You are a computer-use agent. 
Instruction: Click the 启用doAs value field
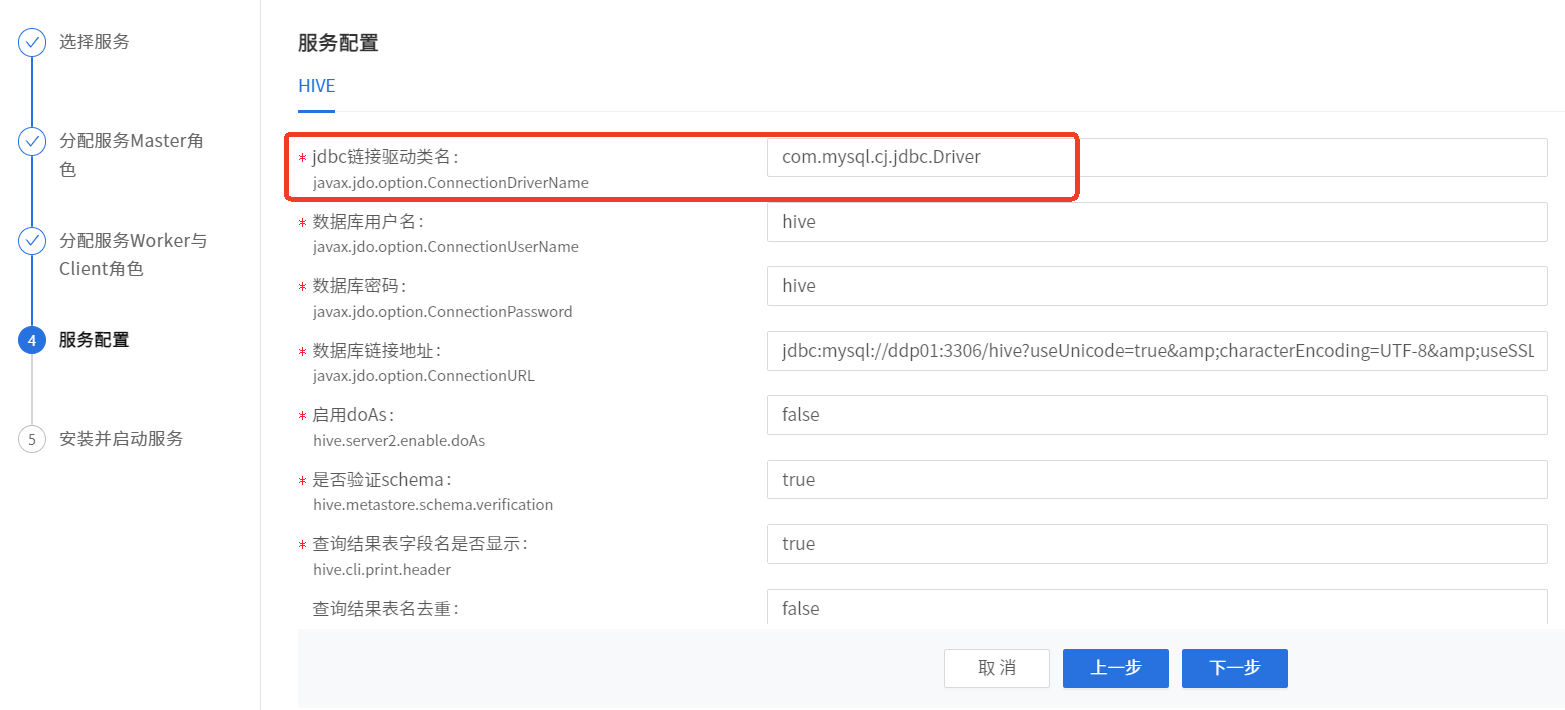pos(1156,415)
